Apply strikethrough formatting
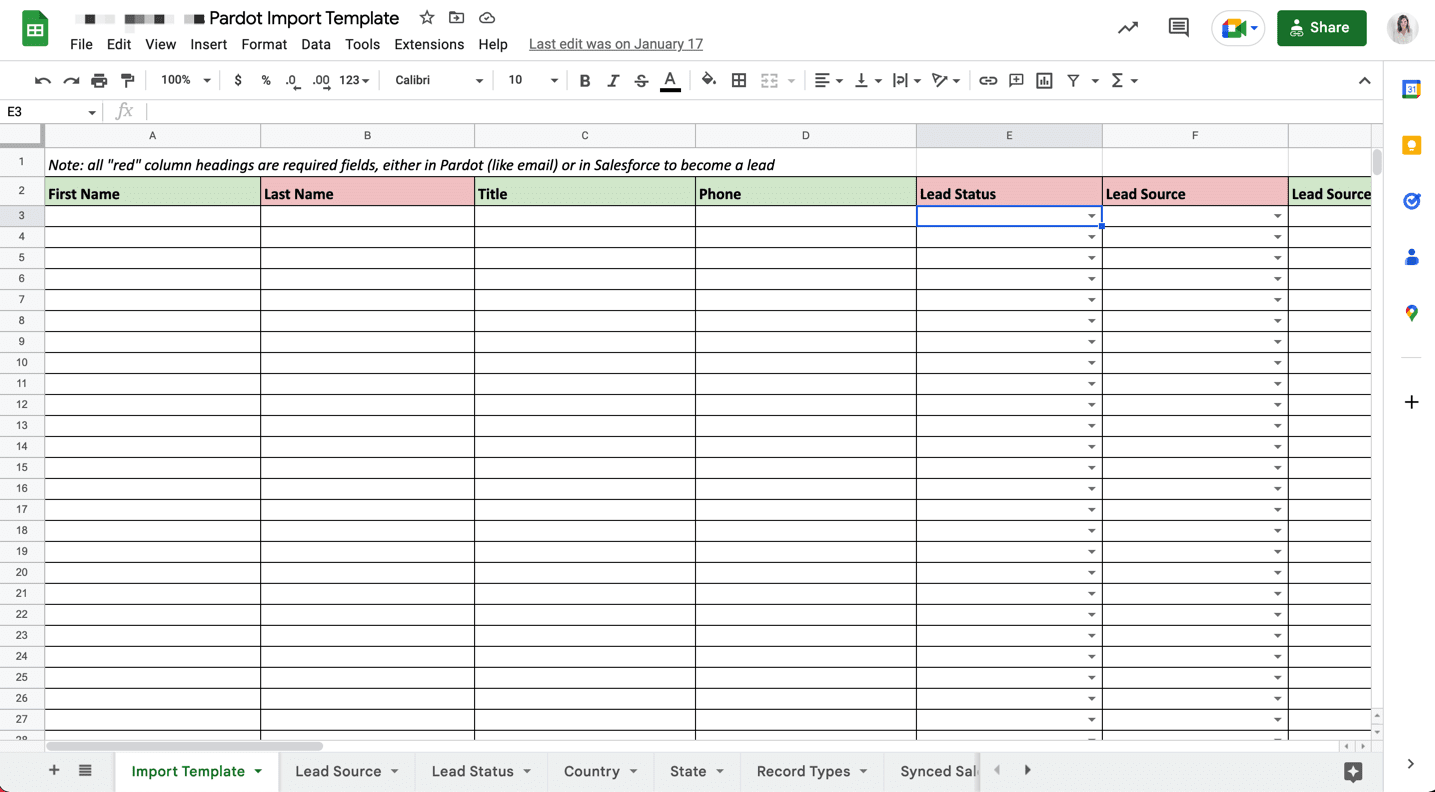 pyautogui.click(x=641, y=80)
